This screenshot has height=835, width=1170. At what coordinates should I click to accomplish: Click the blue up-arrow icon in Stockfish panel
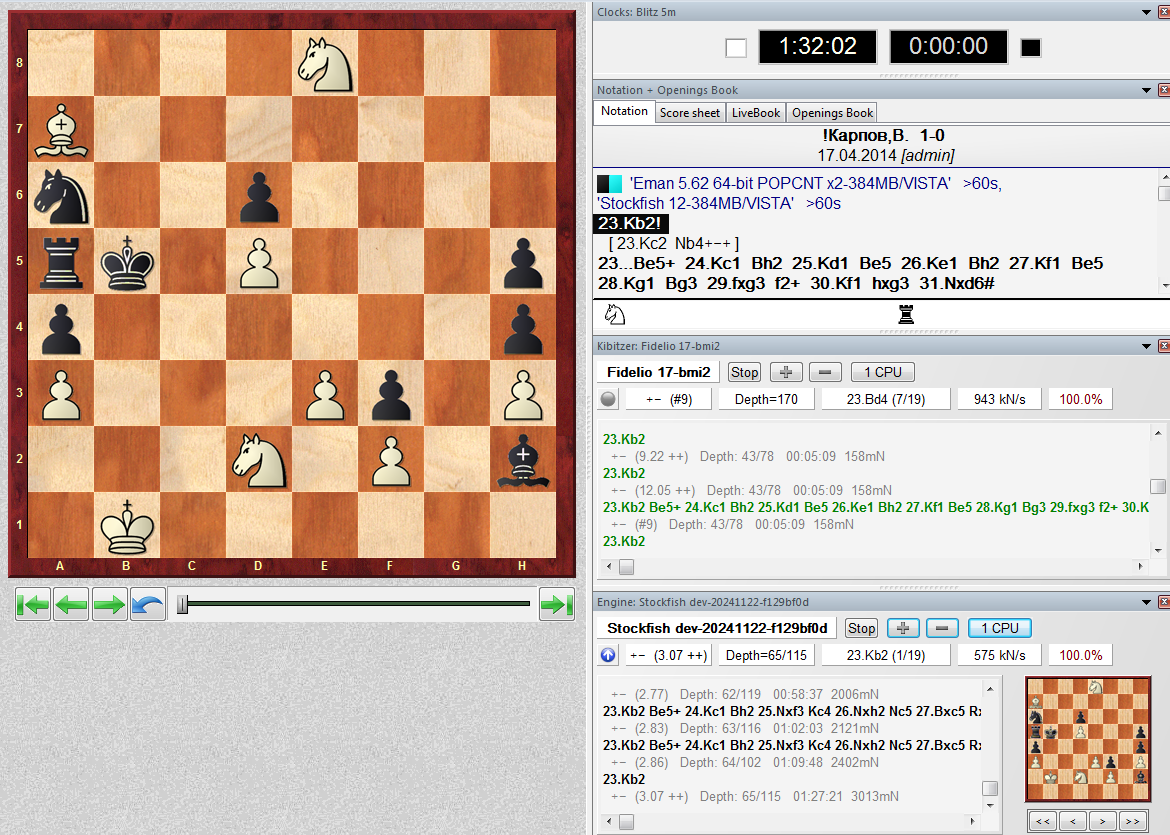pyautogui.click(x=608, y=655)
